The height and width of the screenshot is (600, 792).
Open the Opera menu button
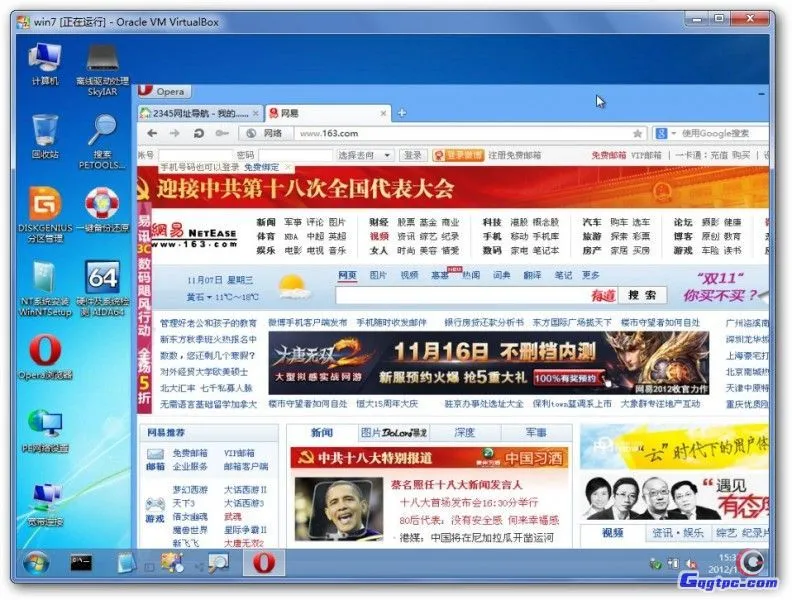point(164,91)
